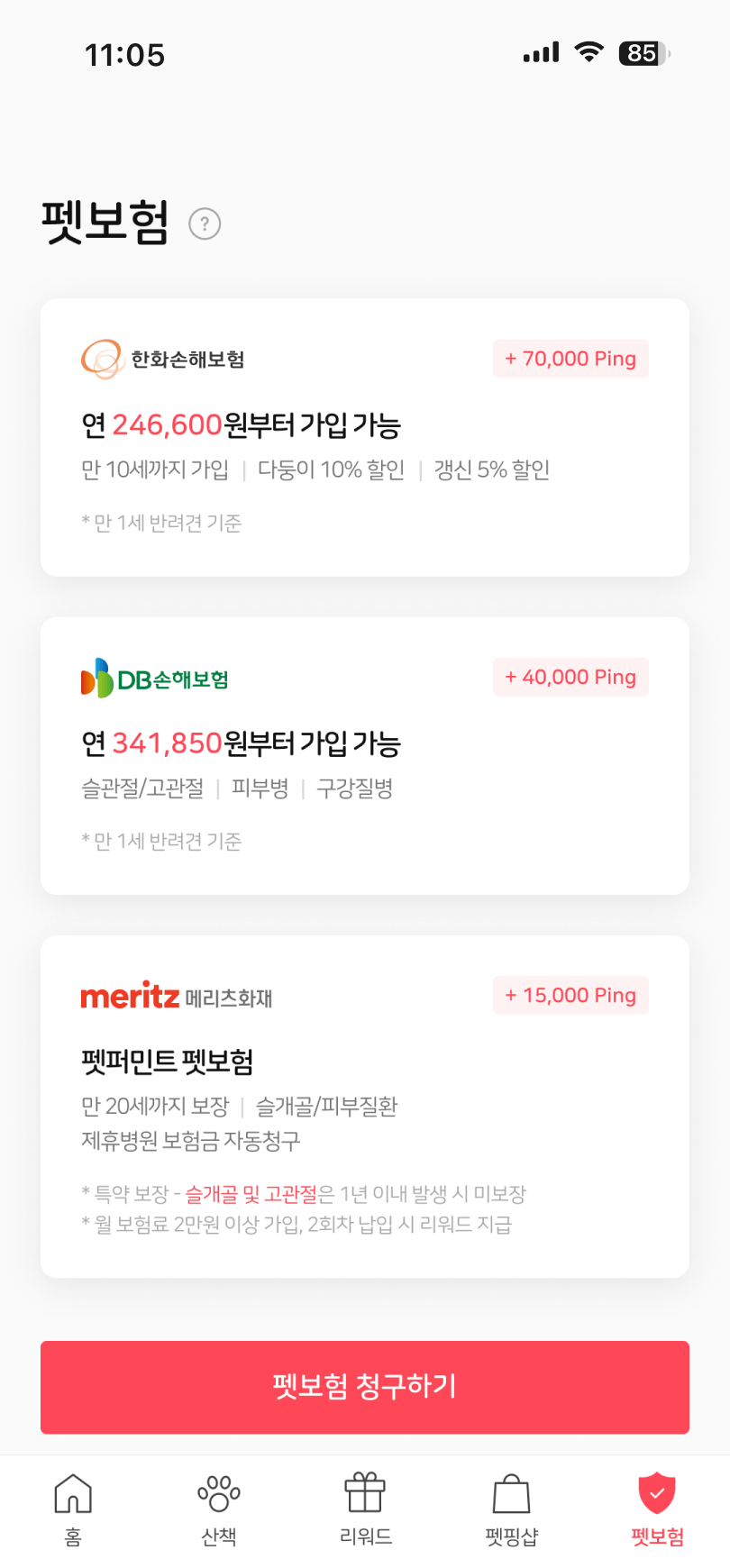730x1568 pixels.
Task: Tap the +40,000 Ping reward badge
Action: (x=570, y=677)
